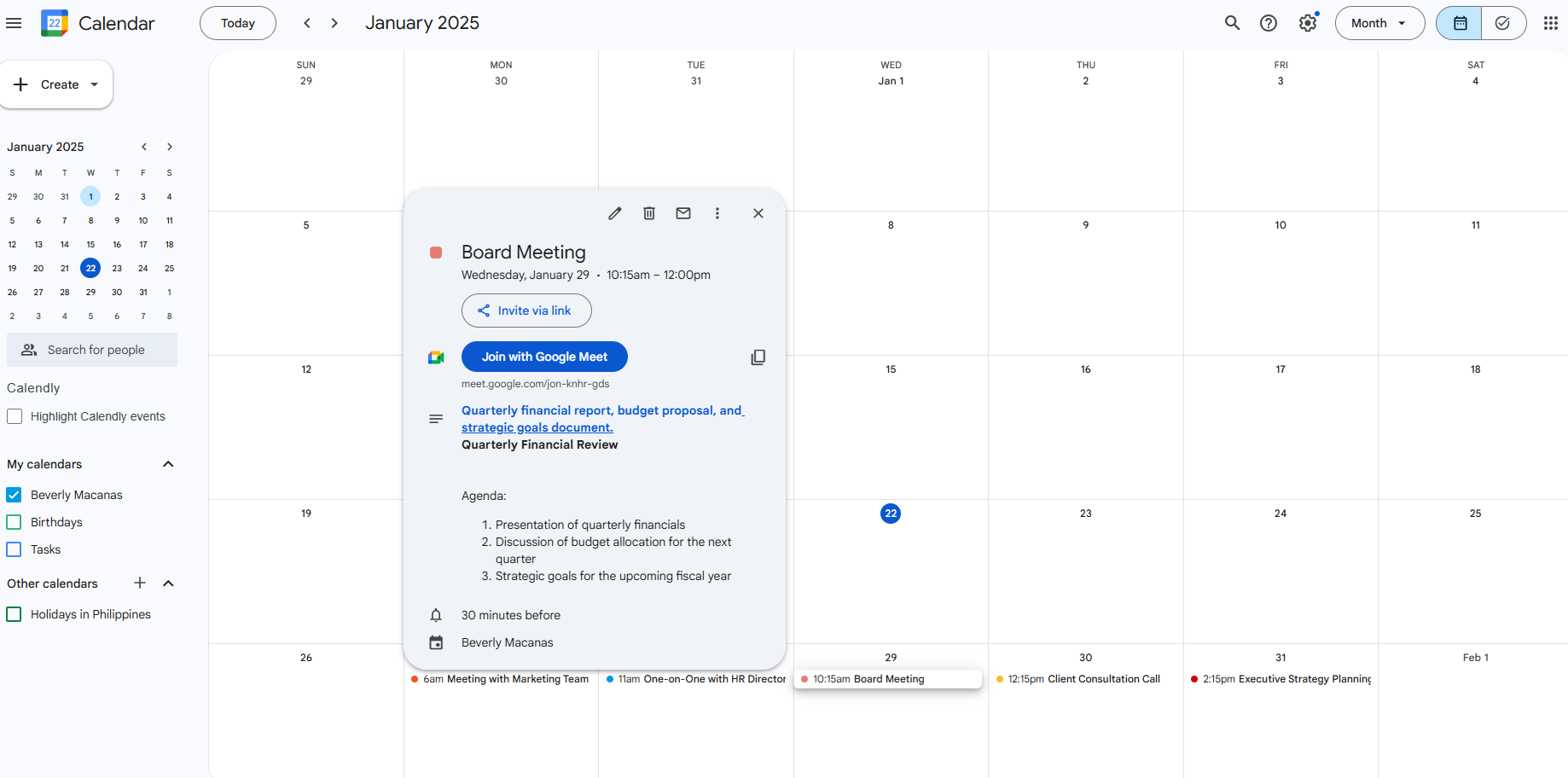Delete the Board Meeting event
The width and height of the screenshot is (1568, 778).
[x=649, y=213]
